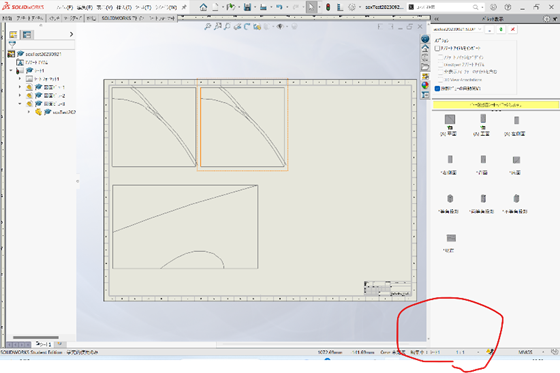
Task: Activate the Select arrow tool
Action: (x=311, y=7)
